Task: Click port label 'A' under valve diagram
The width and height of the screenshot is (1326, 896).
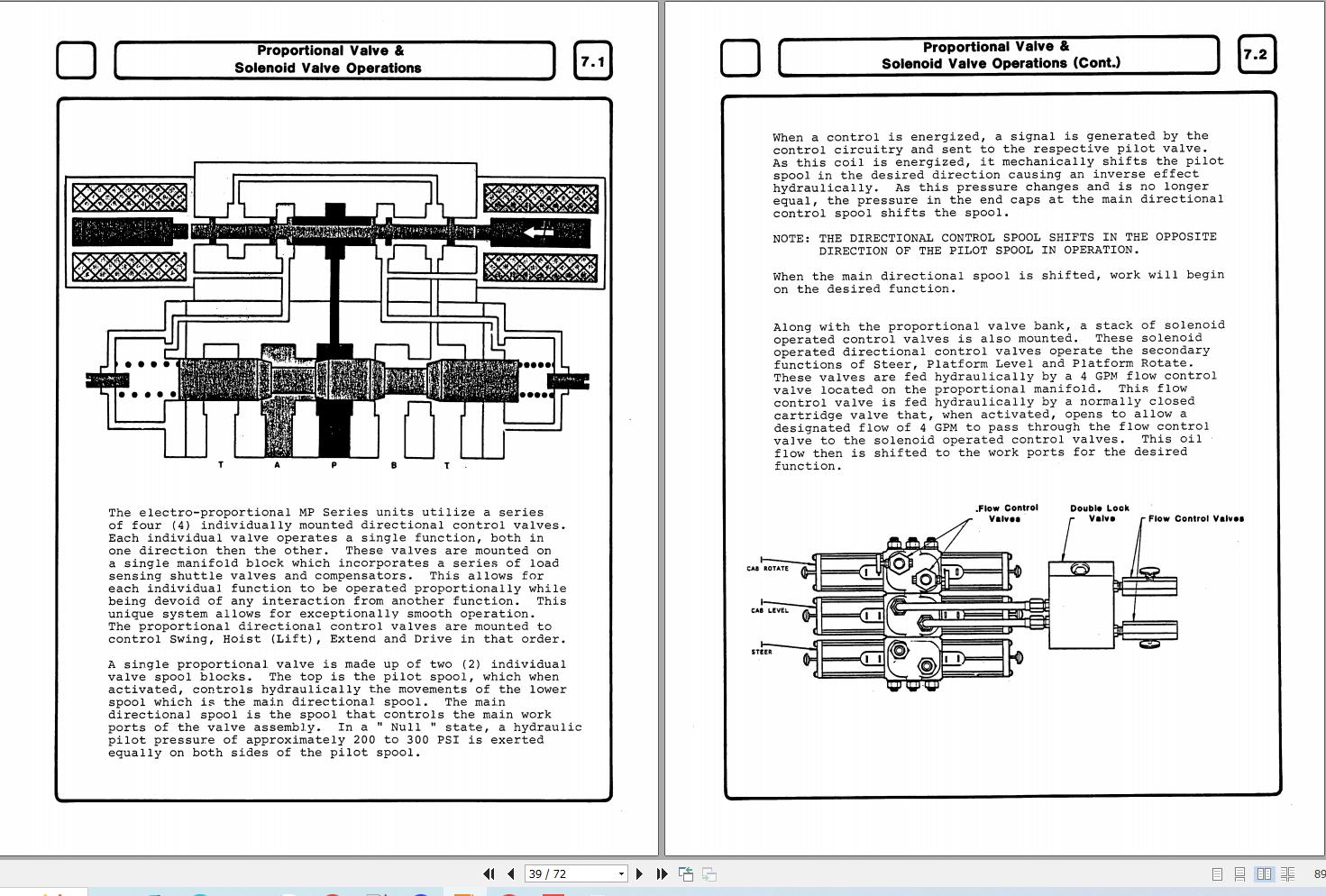Action: [x=277, y=465]
